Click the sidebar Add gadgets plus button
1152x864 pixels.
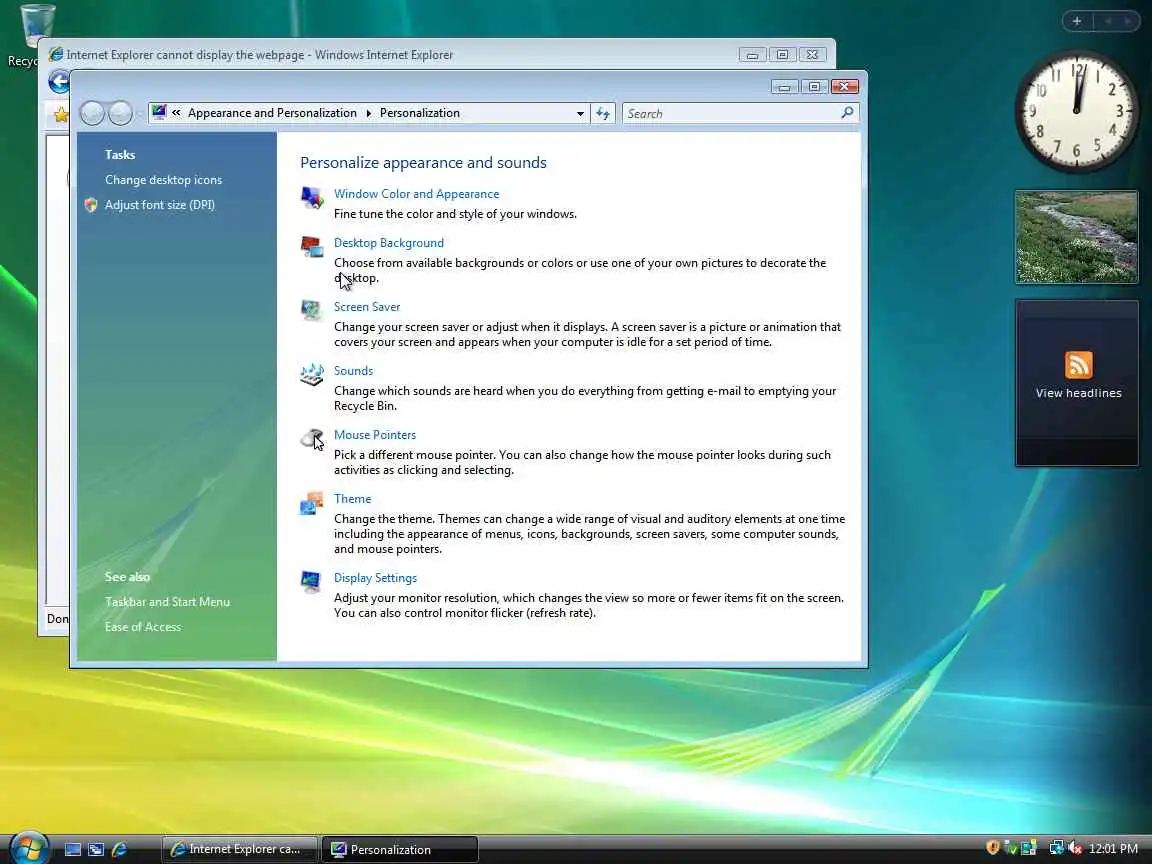coord(1077,21)
